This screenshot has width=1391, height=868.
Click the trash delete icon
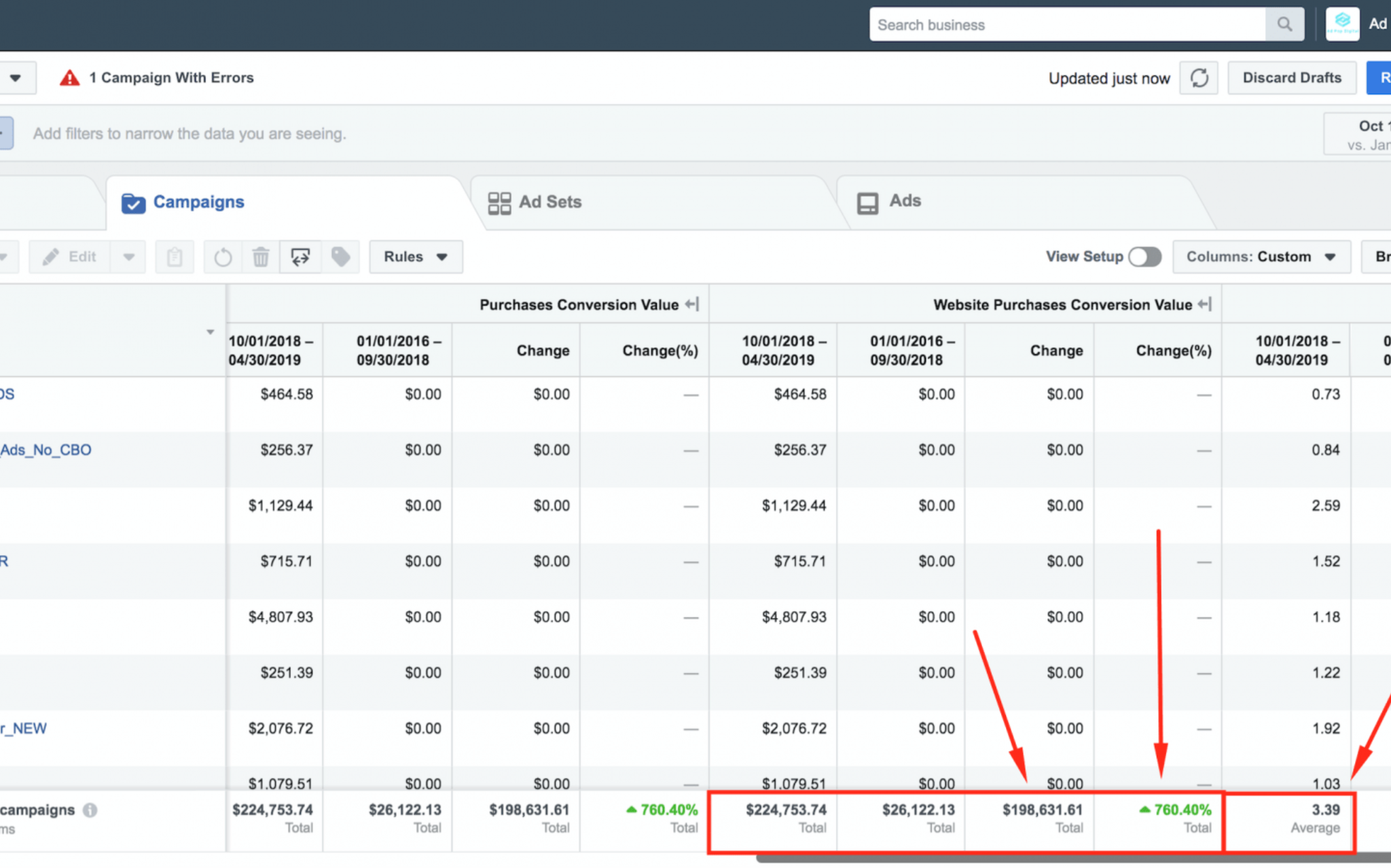(261, 257)
